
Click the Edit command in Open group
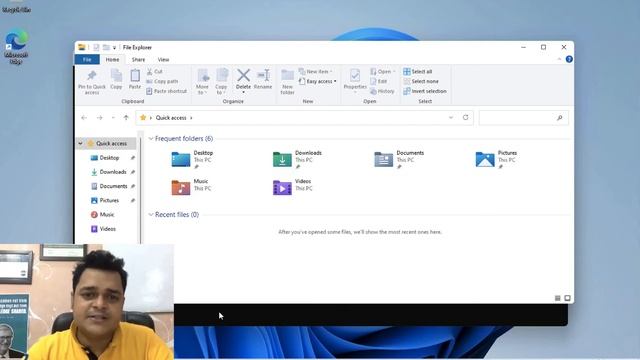click(x=378, y=81)
